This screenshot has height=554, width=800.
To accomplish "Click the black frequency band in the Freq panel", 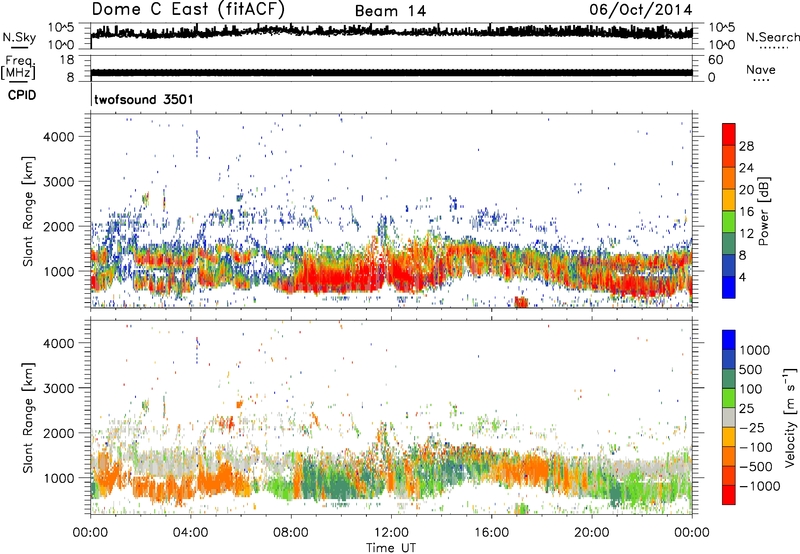I will (391, 73).
